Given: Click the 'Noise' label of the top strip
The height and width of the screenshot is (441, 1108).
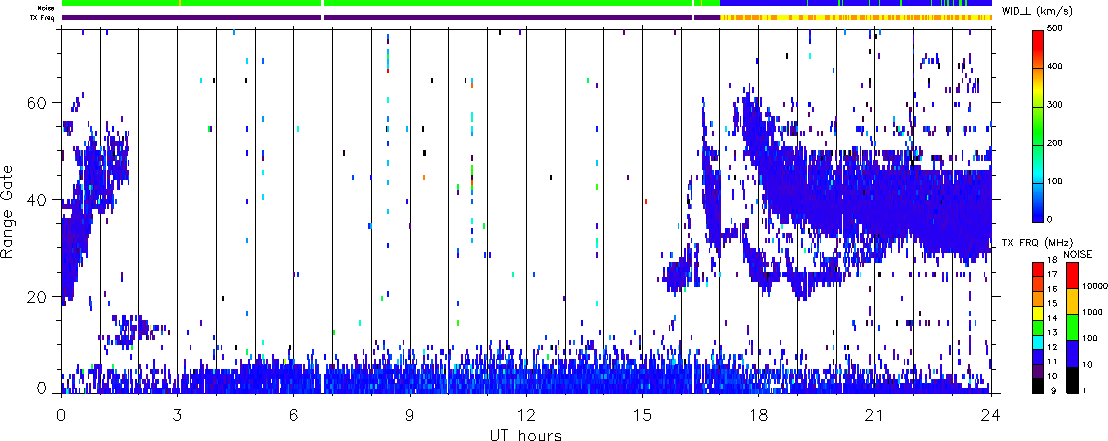Looking at the screenshot, I should pos(47,7).
